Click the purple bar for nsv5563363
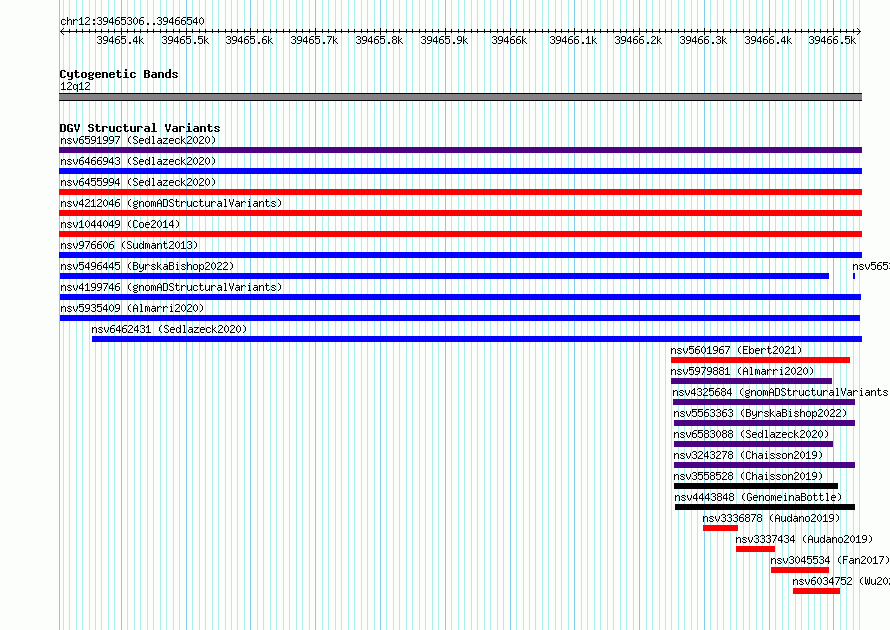 (764, 423)
